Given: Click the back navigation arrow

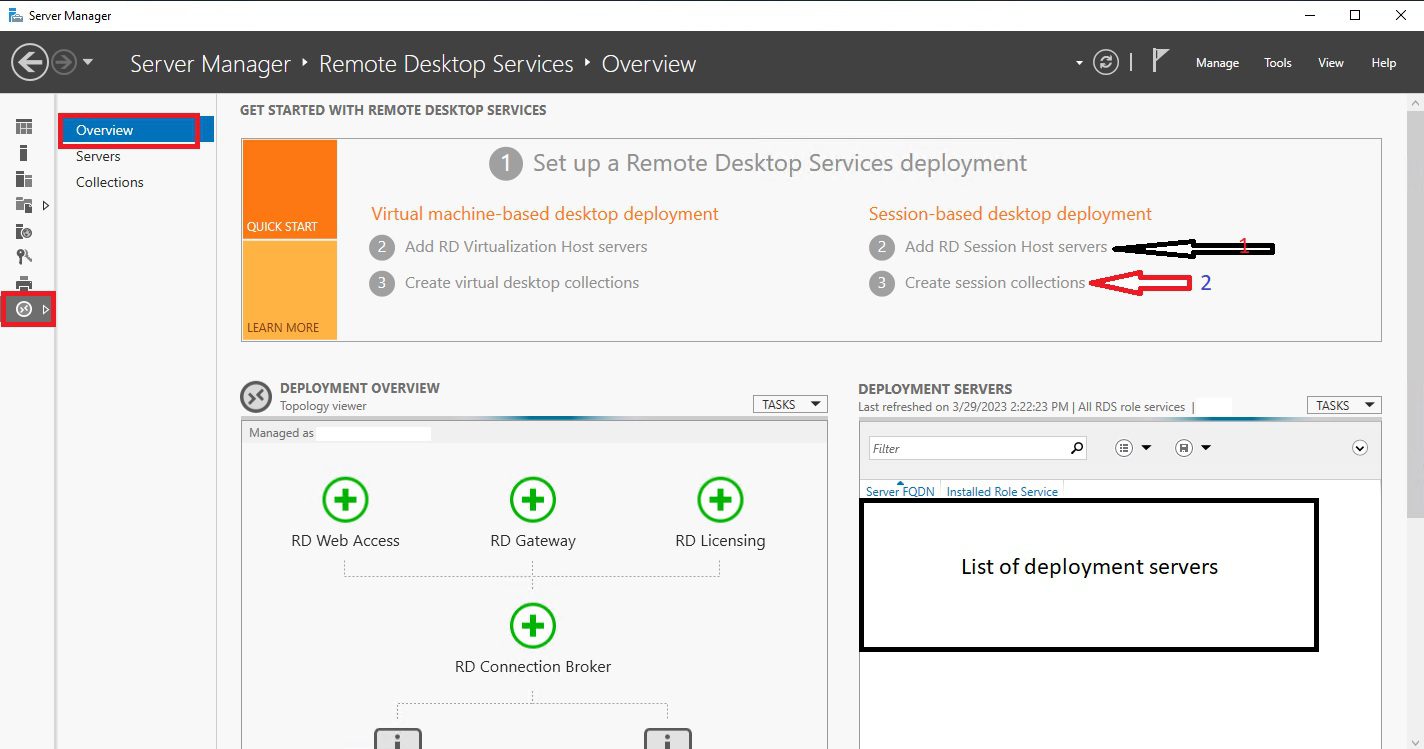Looking at the screenshot, I should [x=30, y=63].
